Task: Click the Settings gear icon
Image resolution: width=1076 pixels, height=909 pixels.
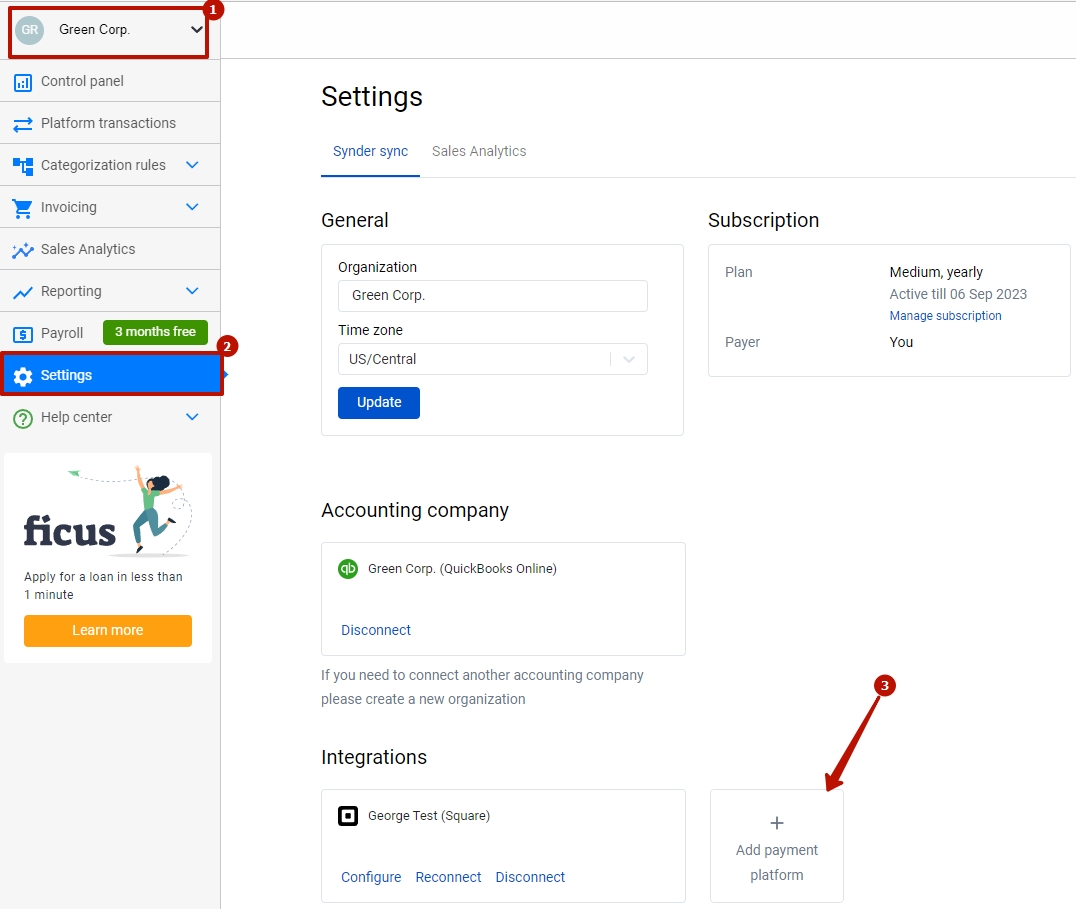Action: point(23,377)
